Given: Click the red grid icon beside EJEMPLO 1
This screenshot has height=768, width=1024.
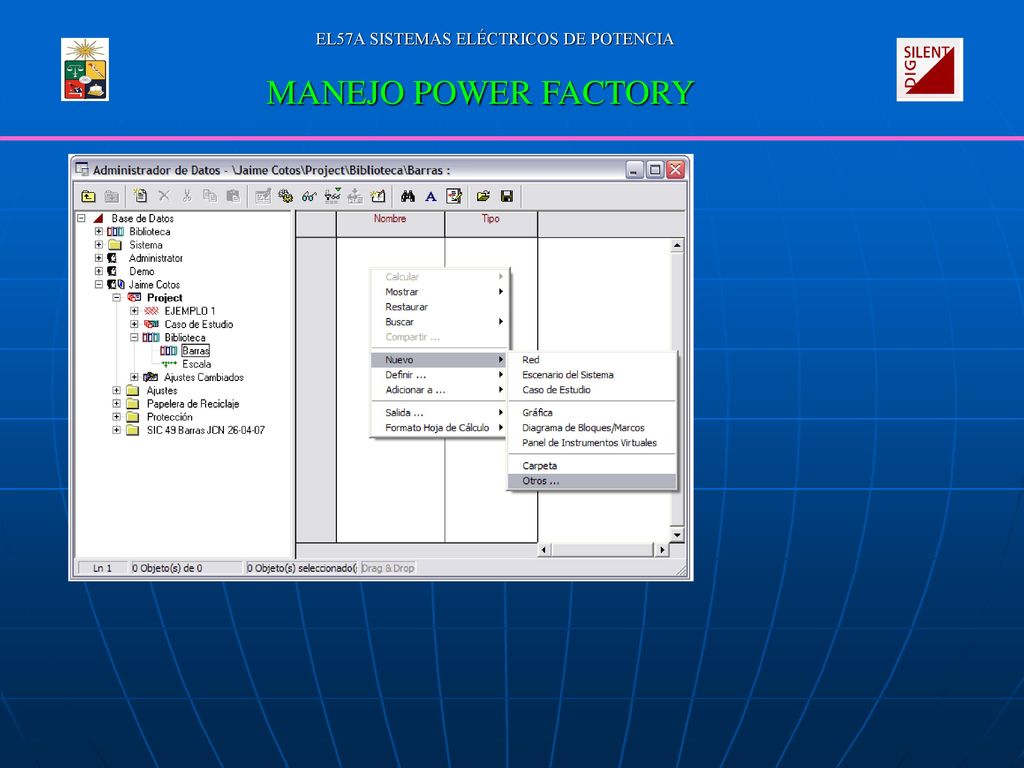Looking at the screenshot, I should tap(152, 311).
